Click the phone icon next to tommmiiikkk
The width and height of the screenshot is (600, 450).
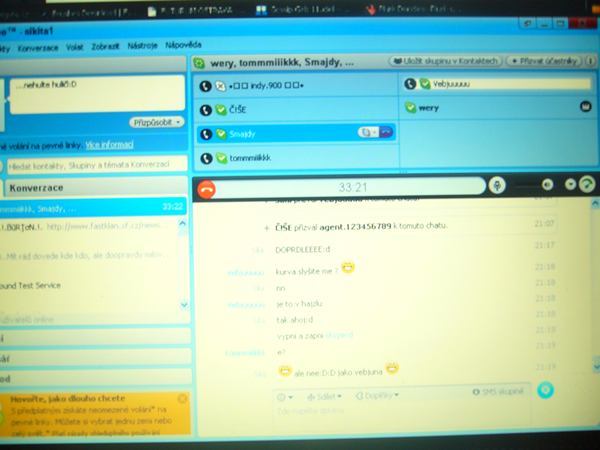[206, 158]
